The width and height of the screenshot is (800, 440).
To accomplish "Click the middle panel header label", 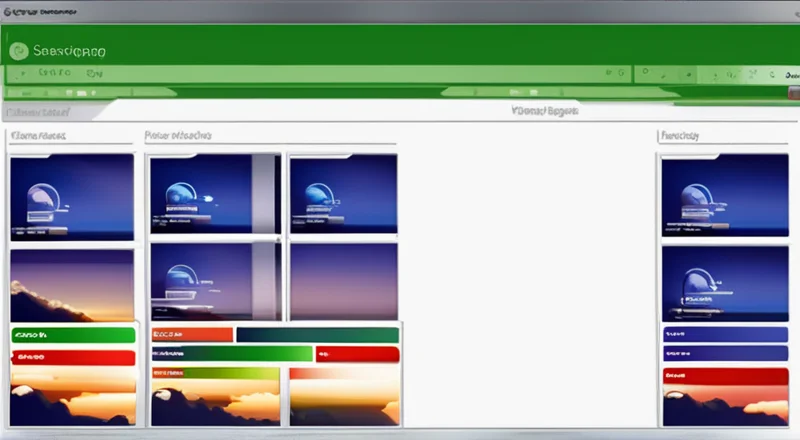I will click(178, 135).
